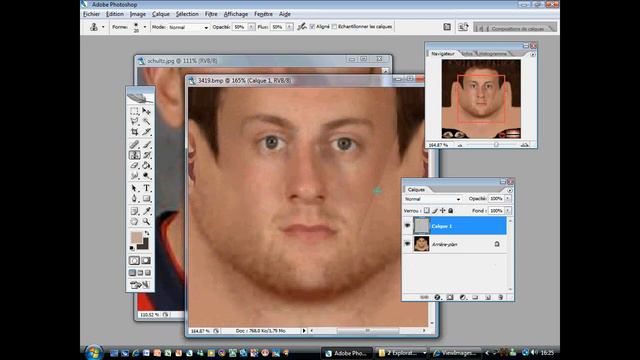Select the Notes tool
Image resolution: width=640 pixels, height=360 pixels.
(x=134, y=211)
